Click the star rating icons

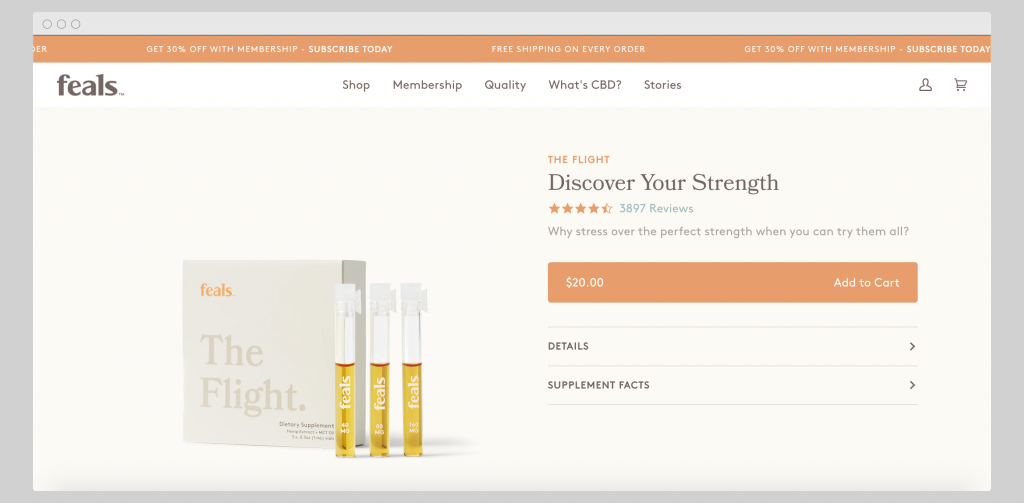pyautogui.click(x=580, y=208)
